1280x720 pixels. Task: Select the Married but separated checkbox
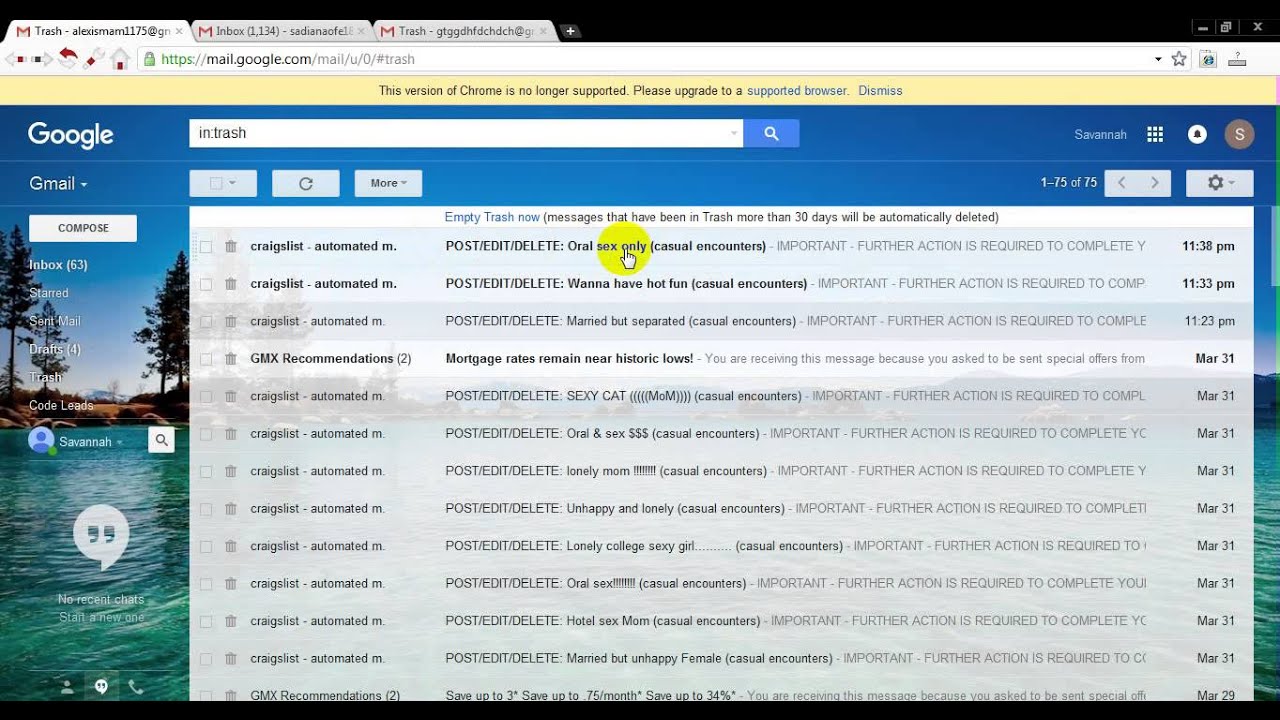point(205,321)
